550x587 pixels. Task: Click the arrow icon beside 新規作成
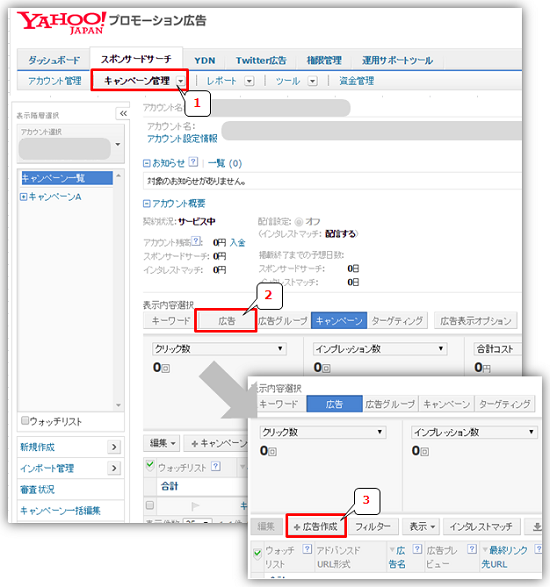coord(114,447)
